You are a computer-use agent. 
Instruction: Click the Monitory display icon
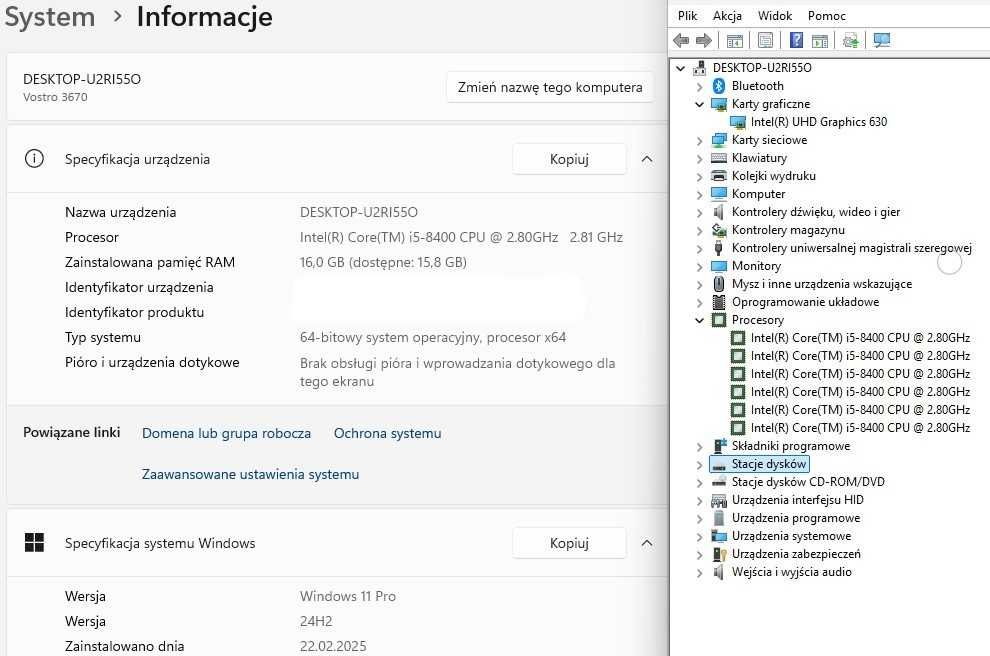[719, 266]
